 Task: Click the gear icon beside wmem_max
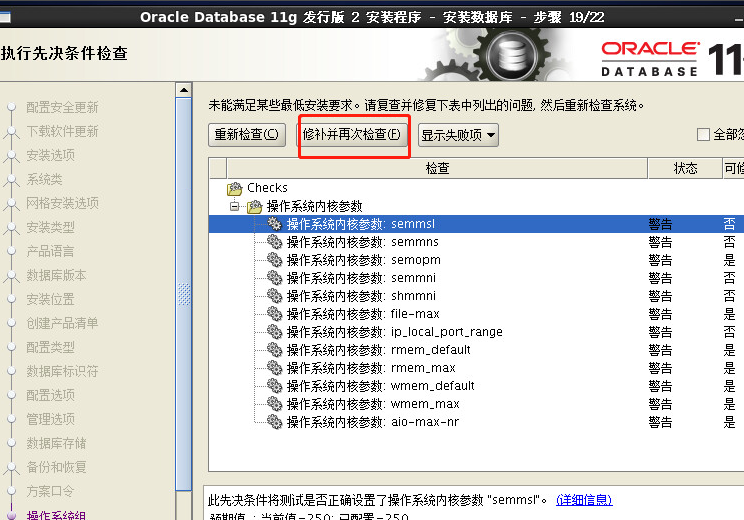[x=274, y=404]
